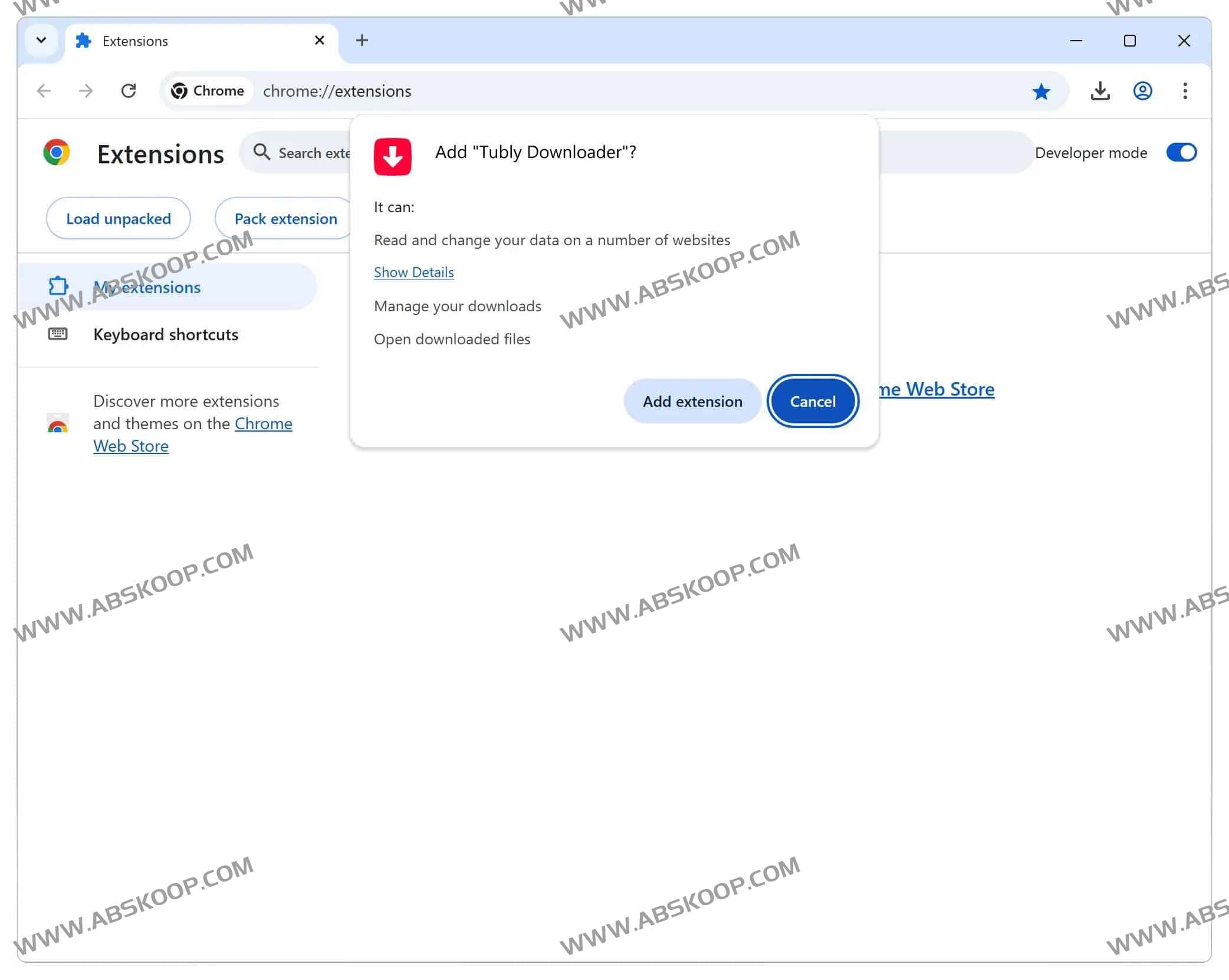Open Chrome's three-dot menu
Screen dimensions: 1229x980
tap(1185, 91)
